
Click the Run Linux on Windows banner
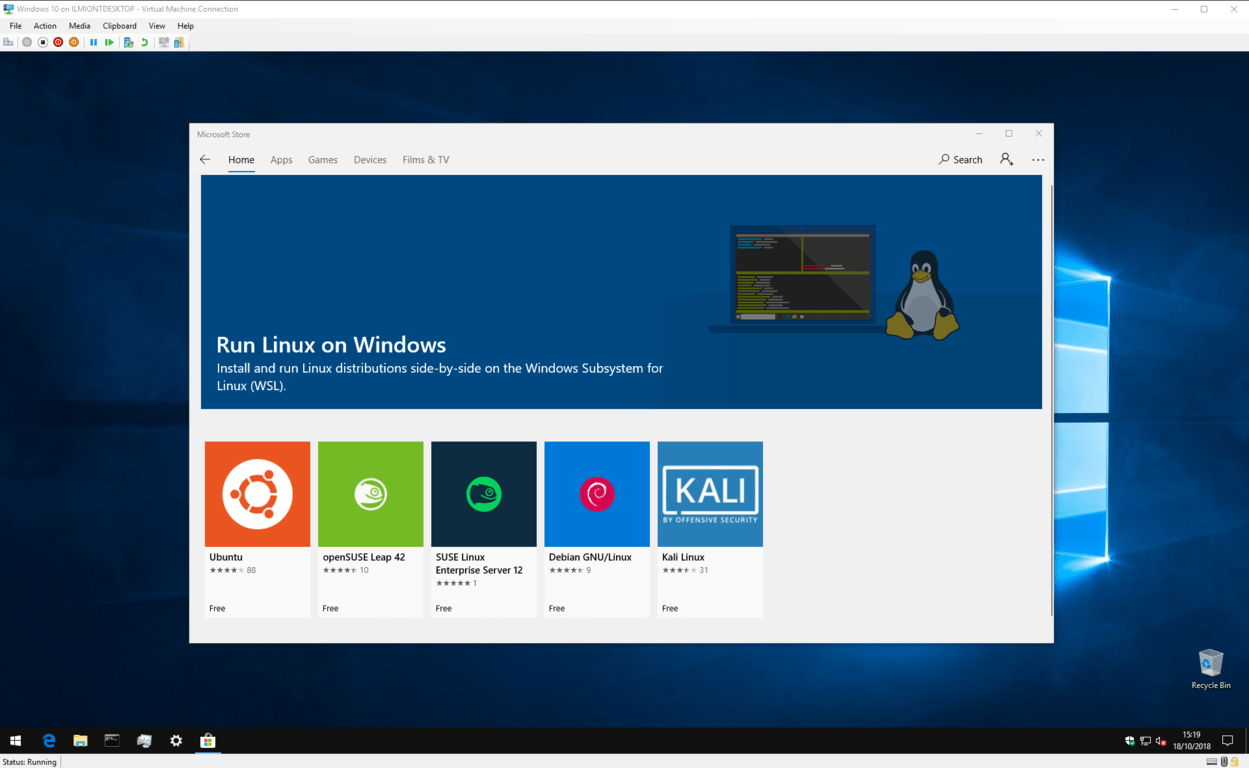(621, 292)
